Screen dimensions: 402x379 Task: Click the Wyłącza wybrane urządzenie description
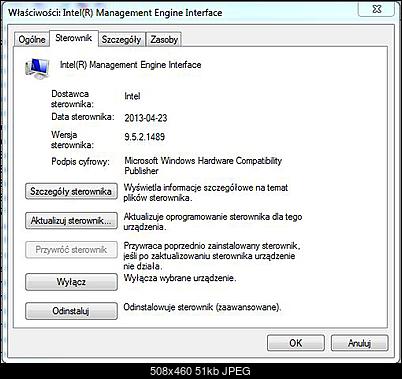(x=180, y=278)
